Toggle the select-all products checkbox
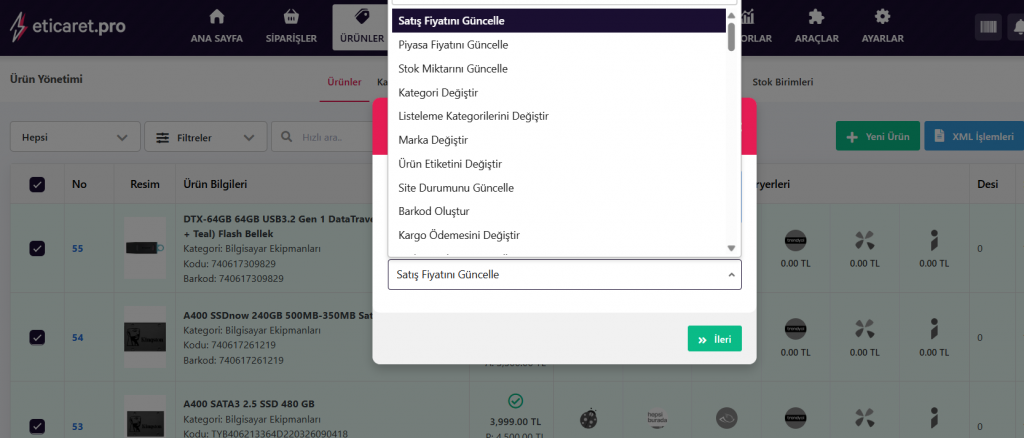Image resolution: width=1024 pixels, height=438 pixels. [x=37, y=184]
